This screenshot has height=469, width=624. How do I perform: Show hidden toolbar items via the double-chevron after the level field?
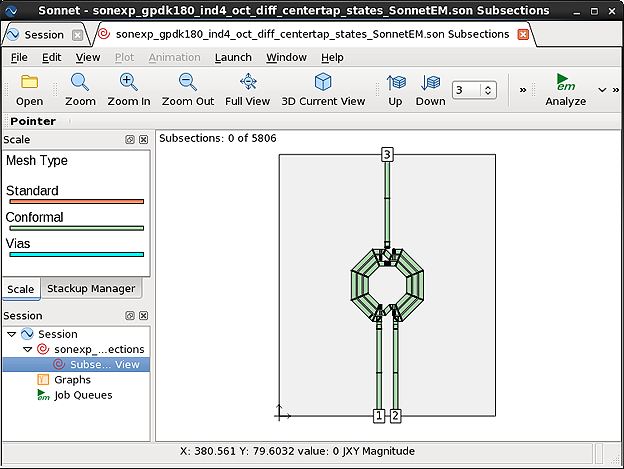pos(523,90)
